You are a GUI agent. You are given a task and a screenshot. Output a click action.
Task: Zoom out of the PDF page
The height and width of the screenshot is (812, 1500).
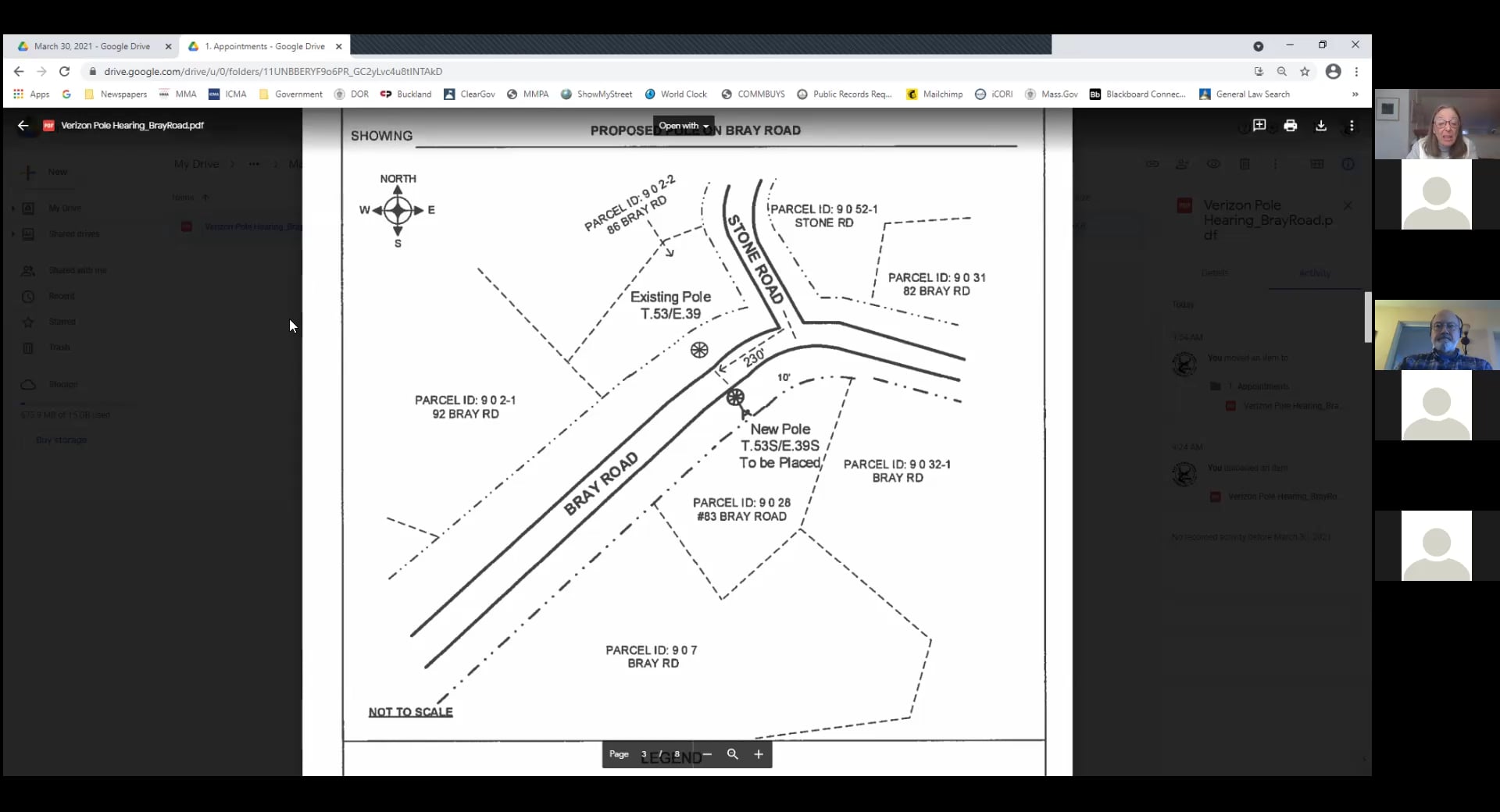point(707,754)
